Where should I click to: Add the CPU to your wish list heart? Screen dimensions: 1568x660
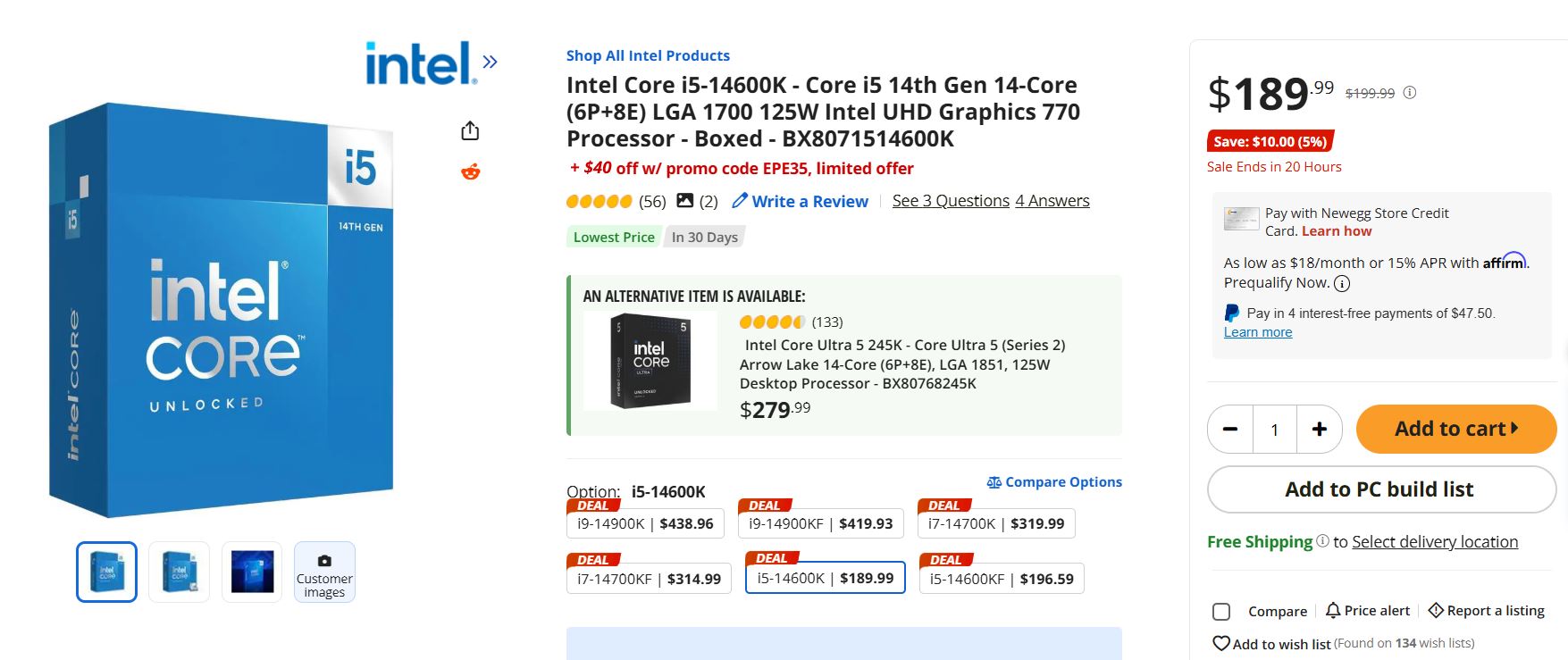click(x=1220, y=642)
